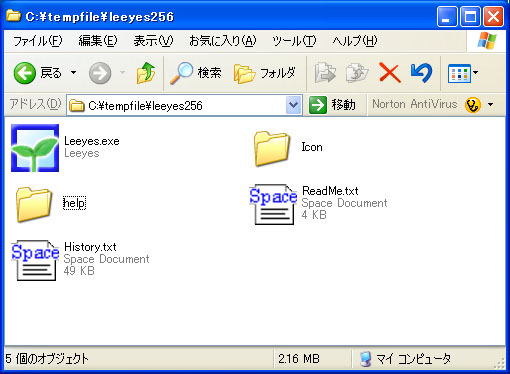The image size is (510, 374).
Task: Select the Icon folder icon
Action: pyautogui.click(x=272, y=148)
